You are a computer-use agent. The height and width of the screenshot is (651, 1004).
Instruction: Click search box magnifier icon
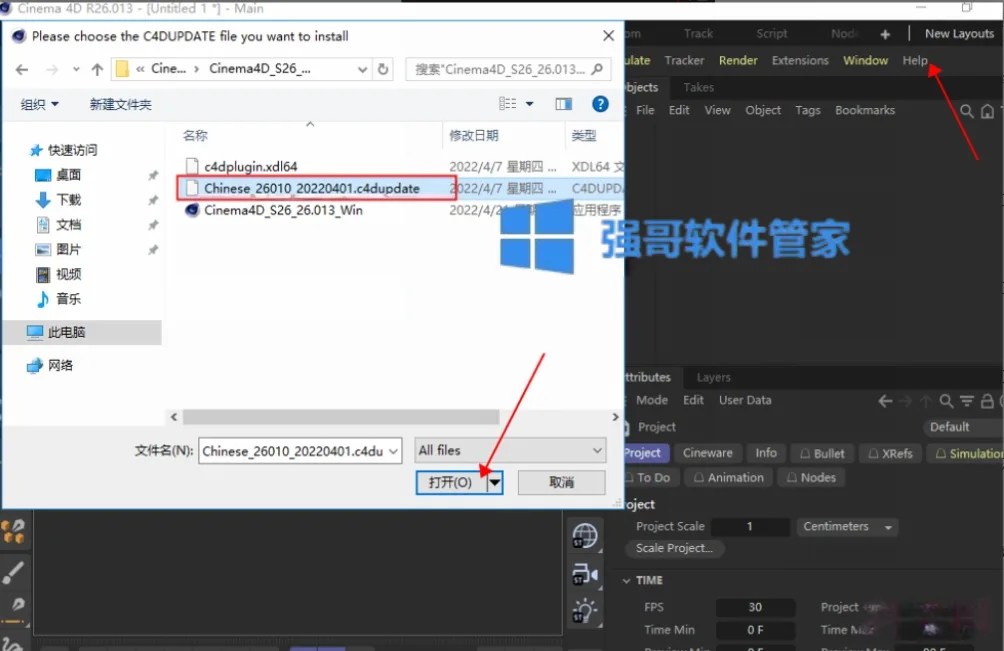[x=597, y=69]
